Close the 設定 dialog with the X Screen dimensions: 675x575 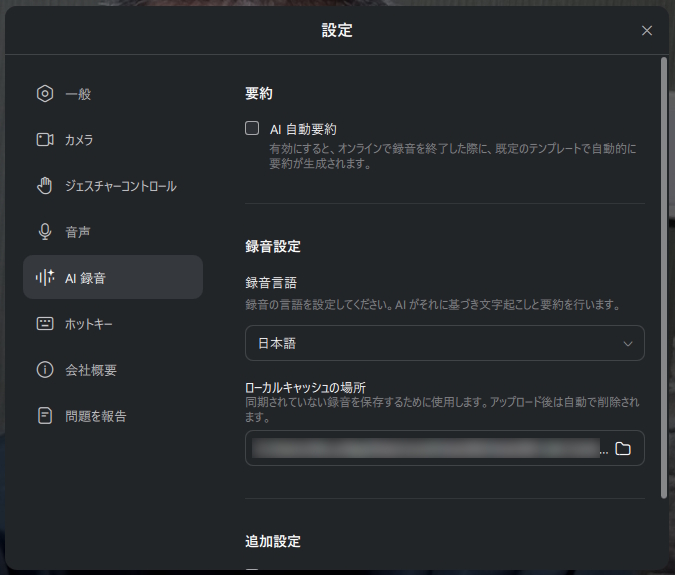click(647, 31)
